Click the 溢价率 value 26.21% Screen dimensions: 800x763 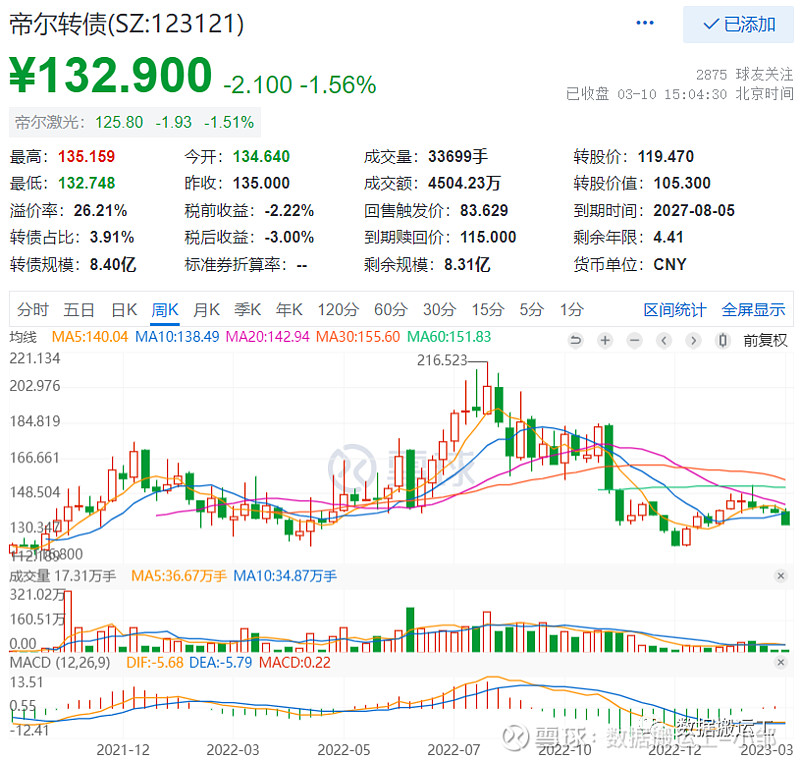point(101,210)
